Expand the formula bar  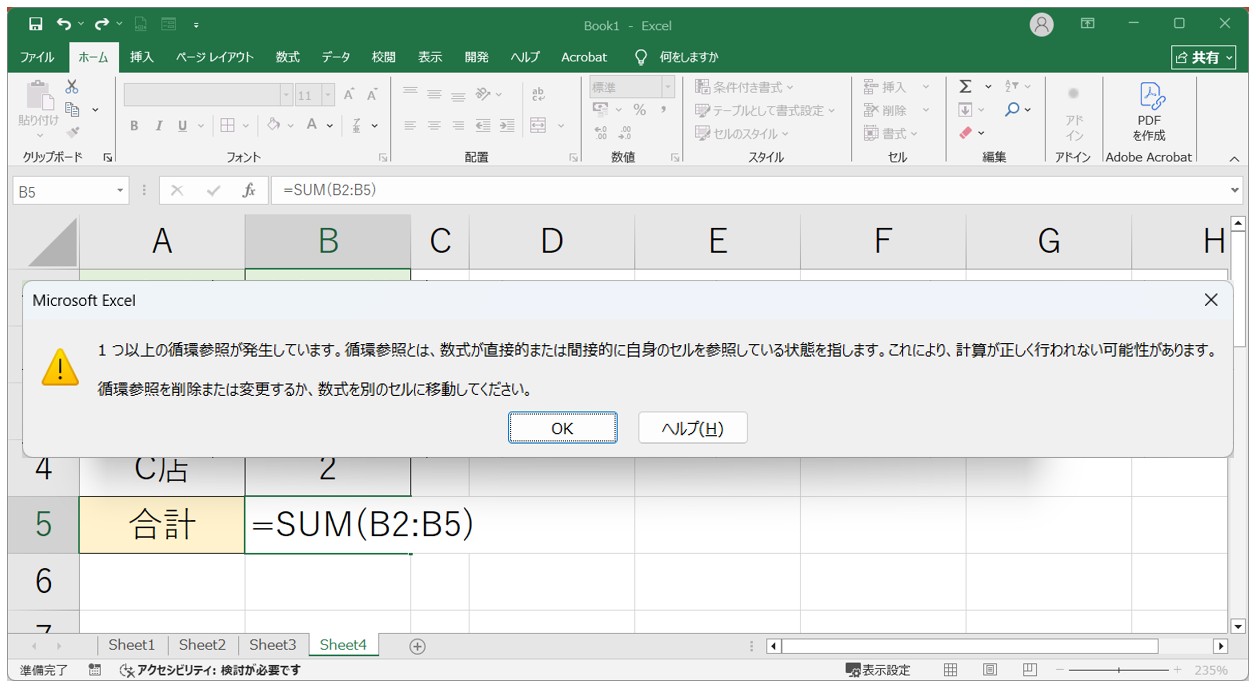pos(1234,190)
